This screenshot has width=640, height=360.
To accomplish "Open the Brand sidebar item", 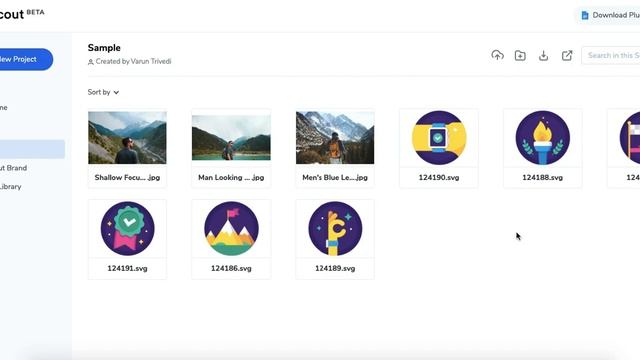I will pyautogui.click(x=13, y=168).
